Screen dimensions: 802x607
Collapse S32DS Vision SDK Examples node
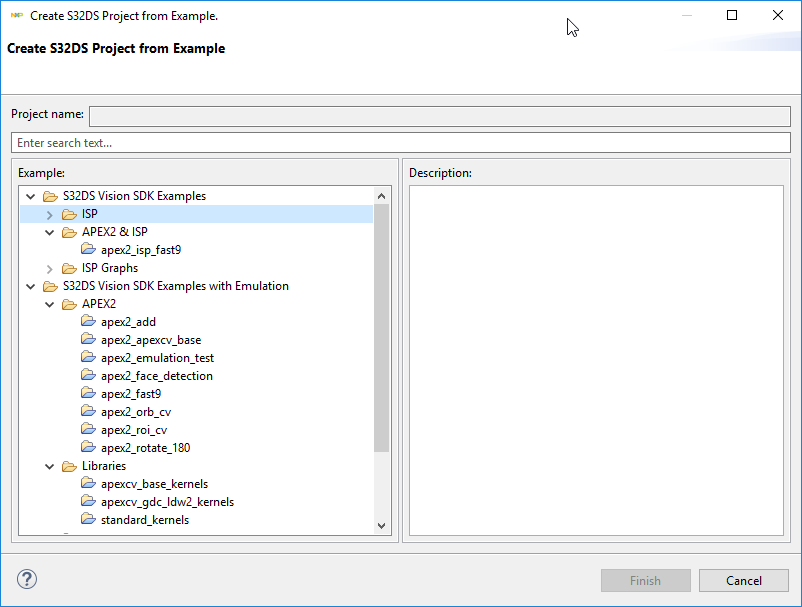point(31,196)
